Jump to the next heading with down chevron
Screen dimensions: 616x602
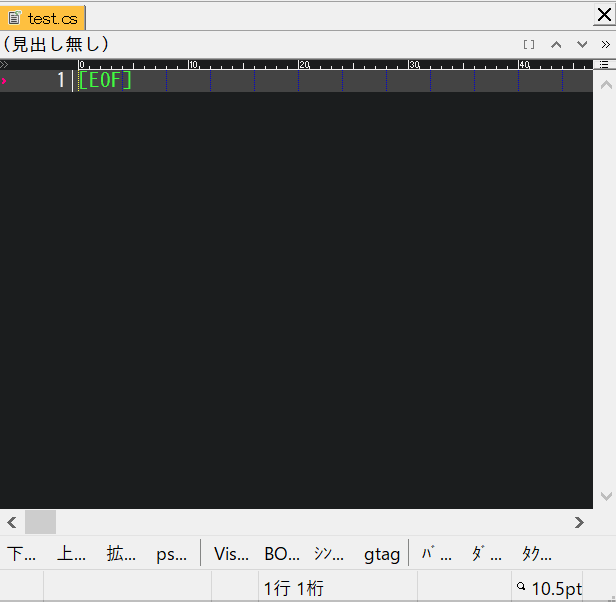(582, 44)
